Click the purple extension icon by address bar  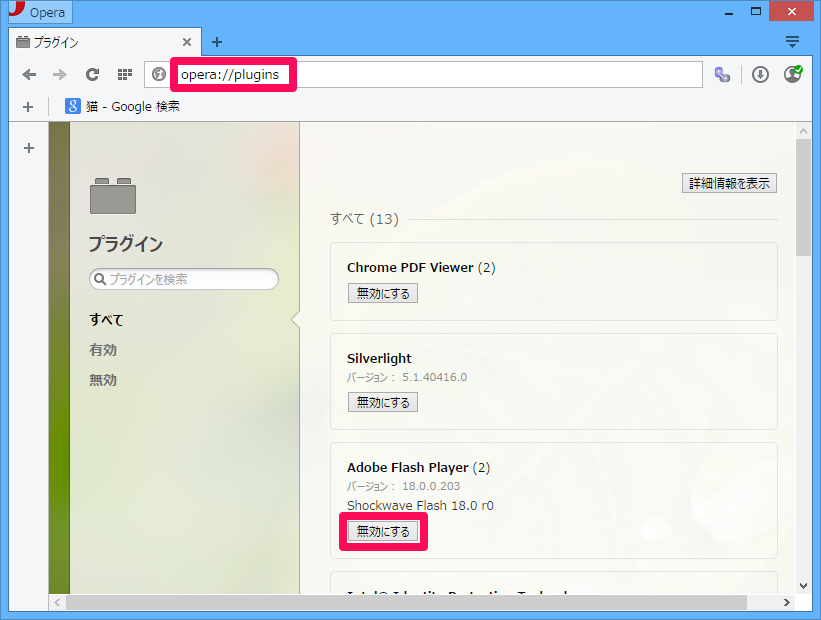(x=722, y=75)
